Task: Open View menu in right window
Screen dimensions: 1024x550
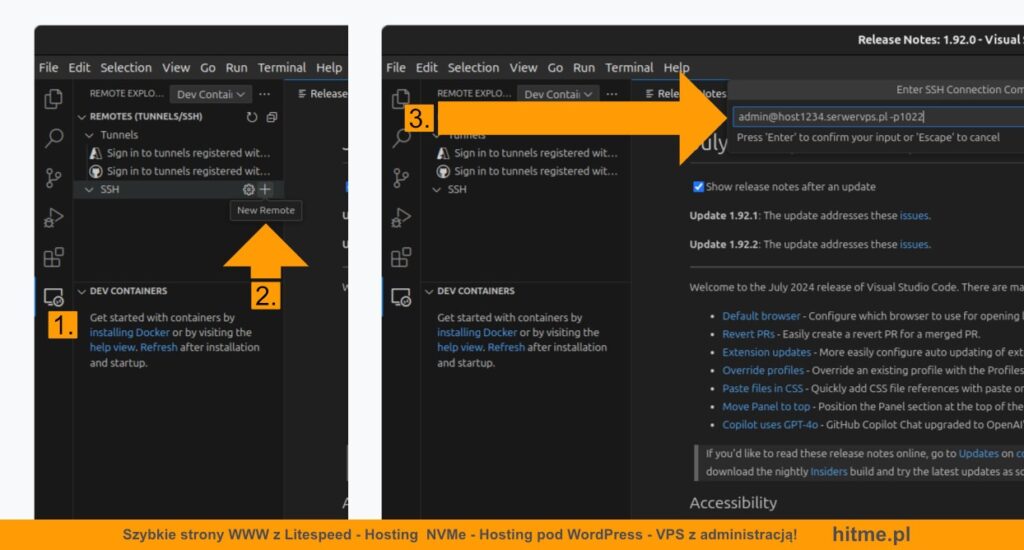Action: click(x=523, y=67)
